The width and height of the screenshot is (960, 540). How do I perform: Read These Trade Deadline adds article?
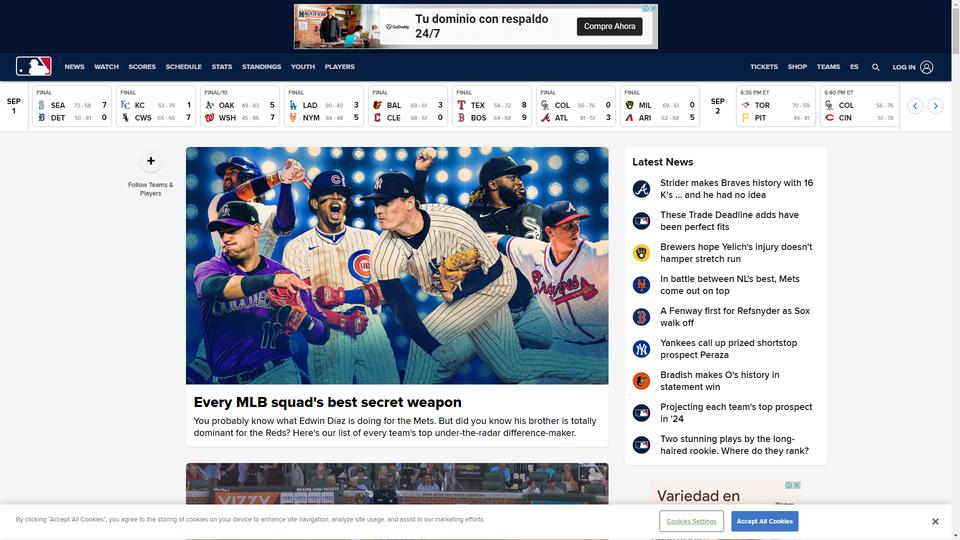coord(729,221)
